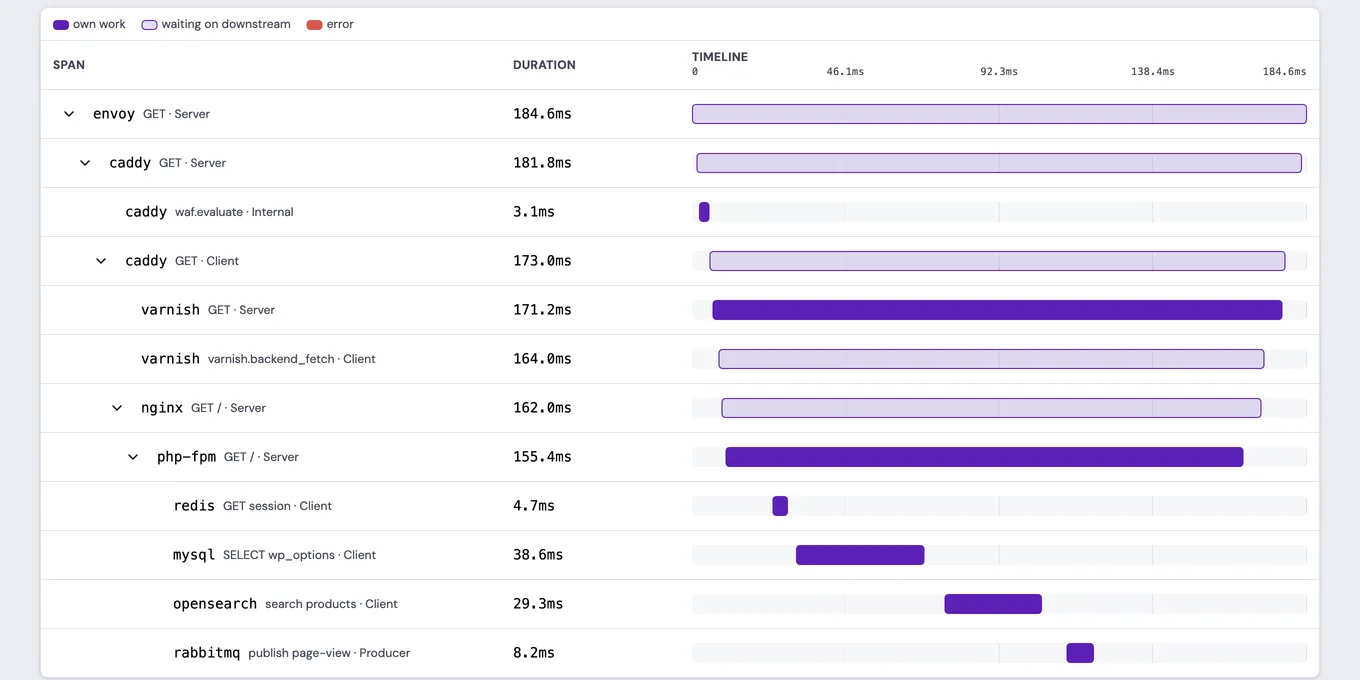
Task: Click the 164.0ms duration value
Action: pyautogui.click(x=542, y=359)
